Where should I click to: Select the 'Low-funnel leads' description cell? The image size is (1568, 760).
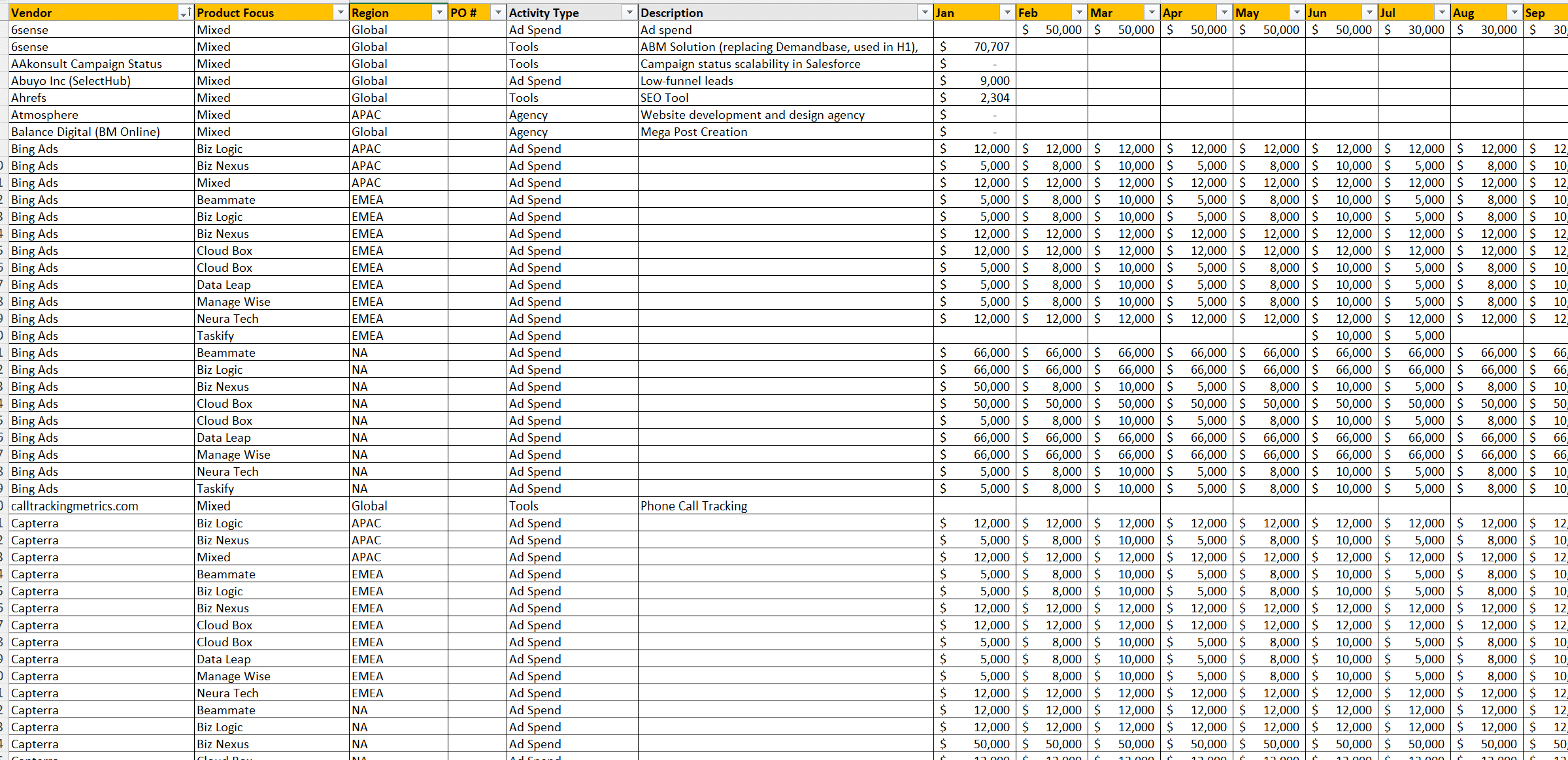pyautogui.click(x=786, y=80)
